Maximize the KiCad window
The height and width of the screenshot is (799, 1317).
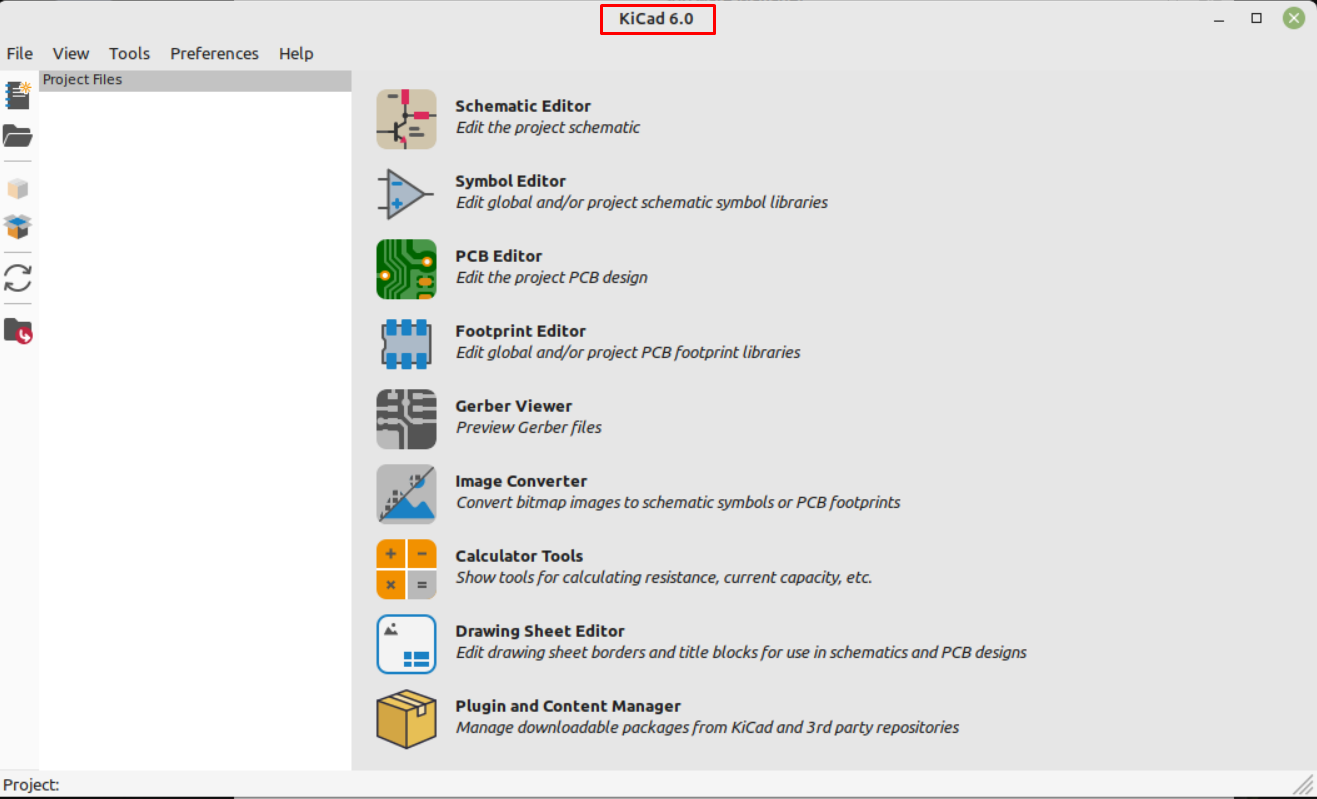(x=1257, y=18)
